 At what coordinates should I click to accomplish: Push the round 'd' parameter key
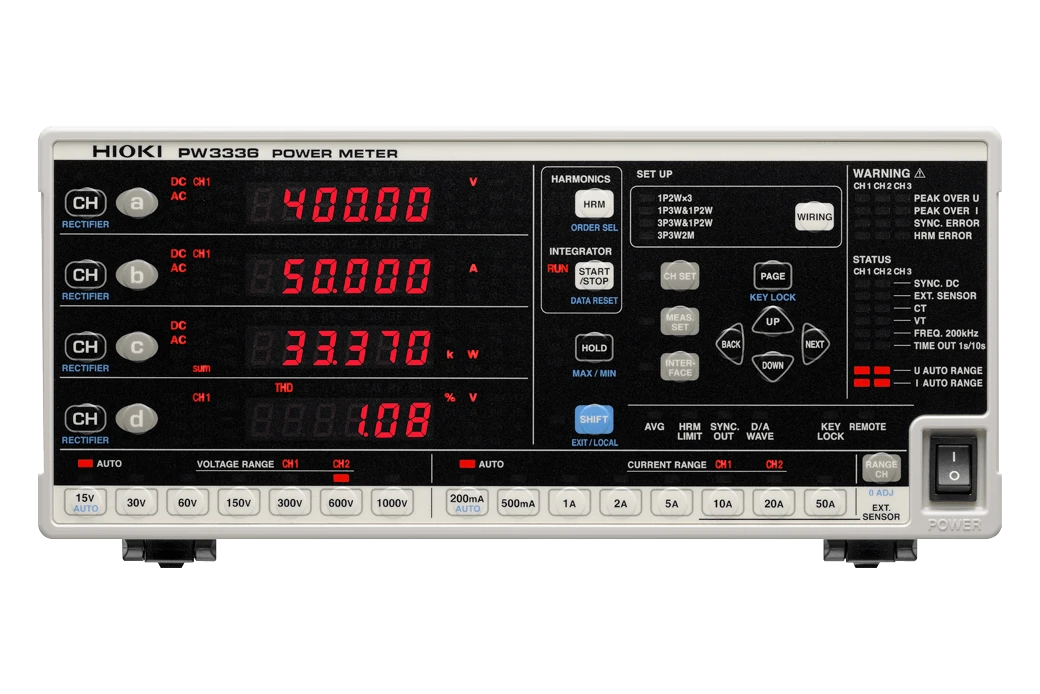tap(137, 419)
